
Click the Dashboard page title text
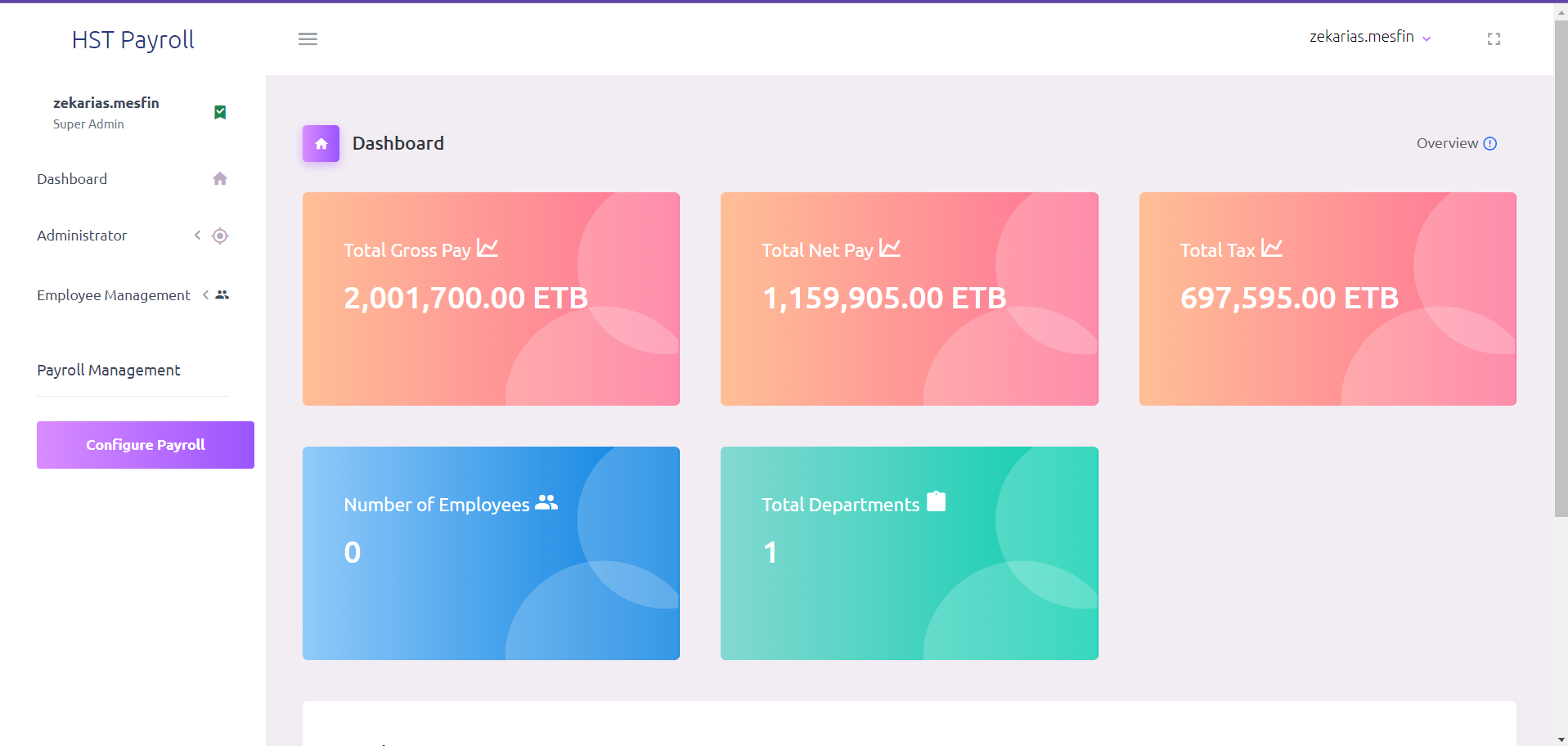click(x=398, y=143)
